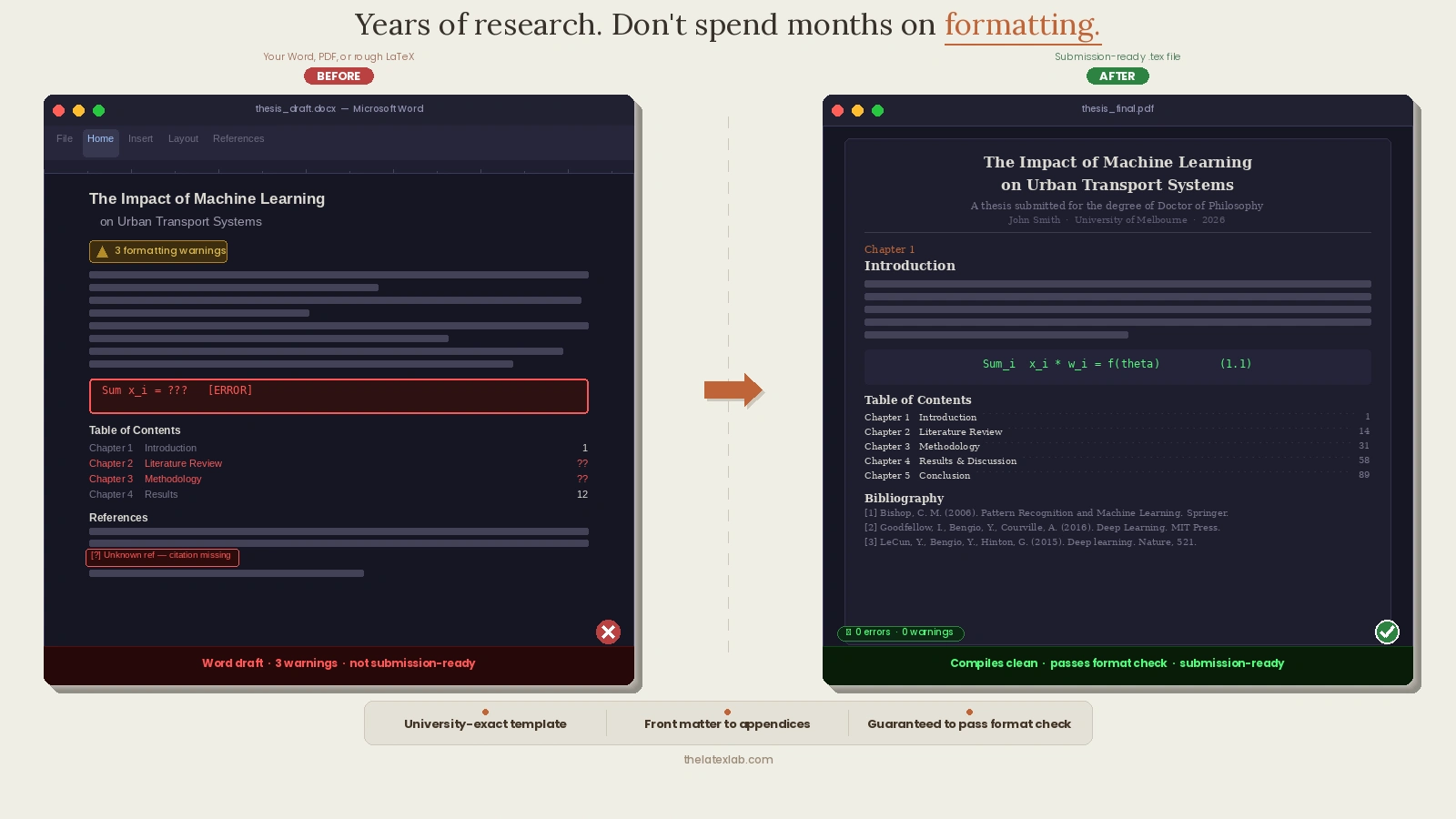Expand the Unknown ref citation missing notice

coord(162,557)
